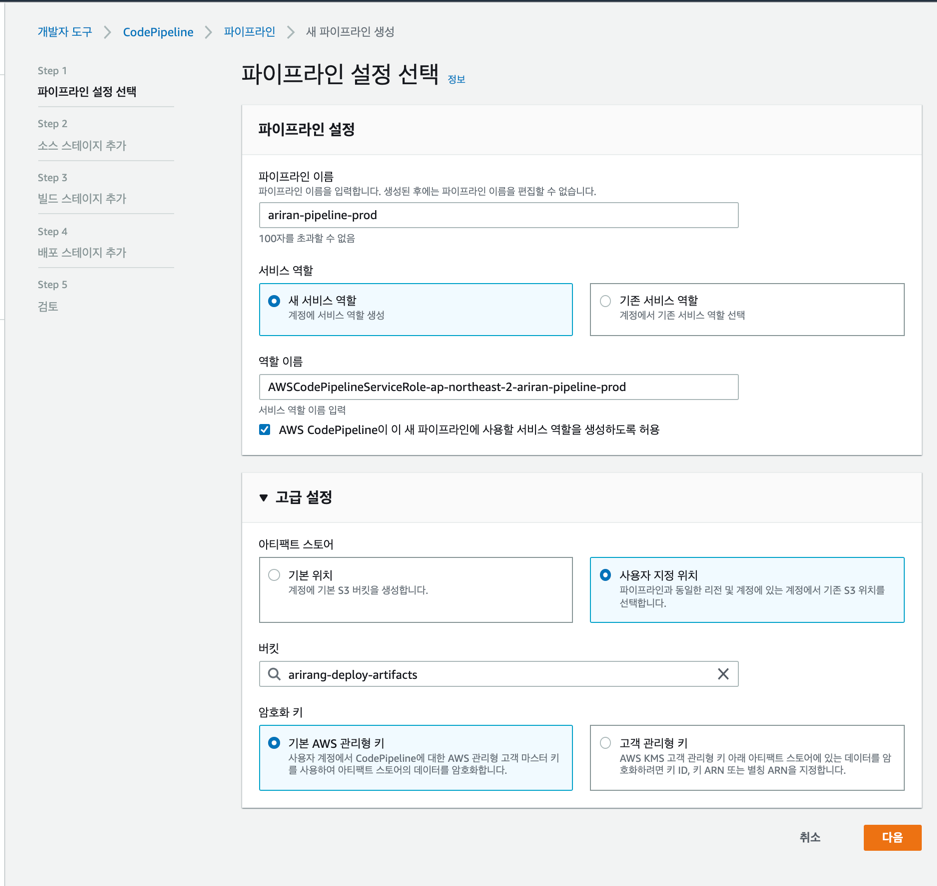Collapse the 고급 설정 section triangle

(263, 498)
